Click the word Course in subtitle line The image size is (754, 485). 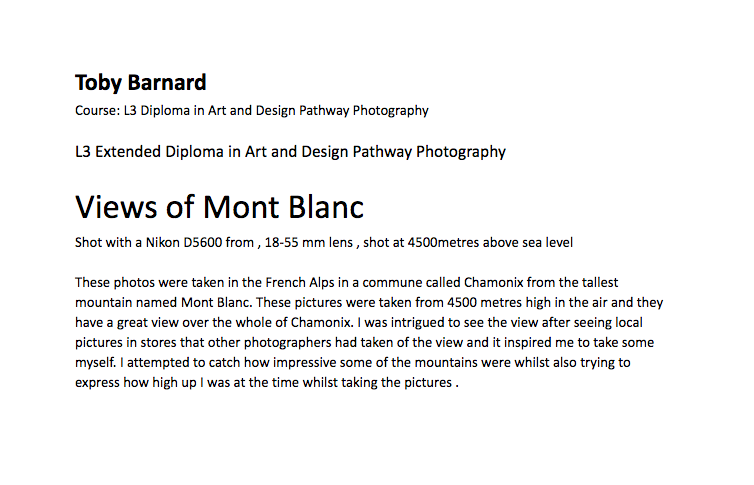point(96,111)
